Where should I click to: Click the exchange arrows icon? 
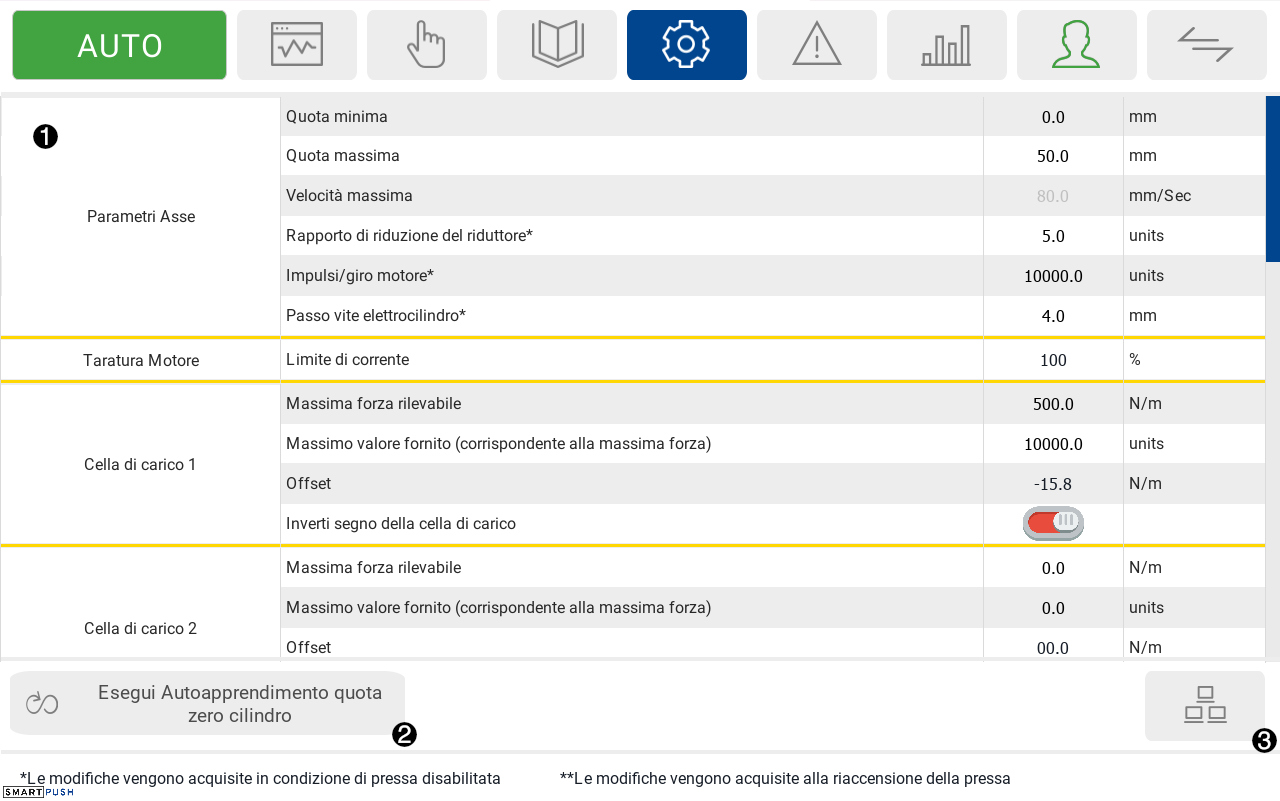(x=1206, y=45)
